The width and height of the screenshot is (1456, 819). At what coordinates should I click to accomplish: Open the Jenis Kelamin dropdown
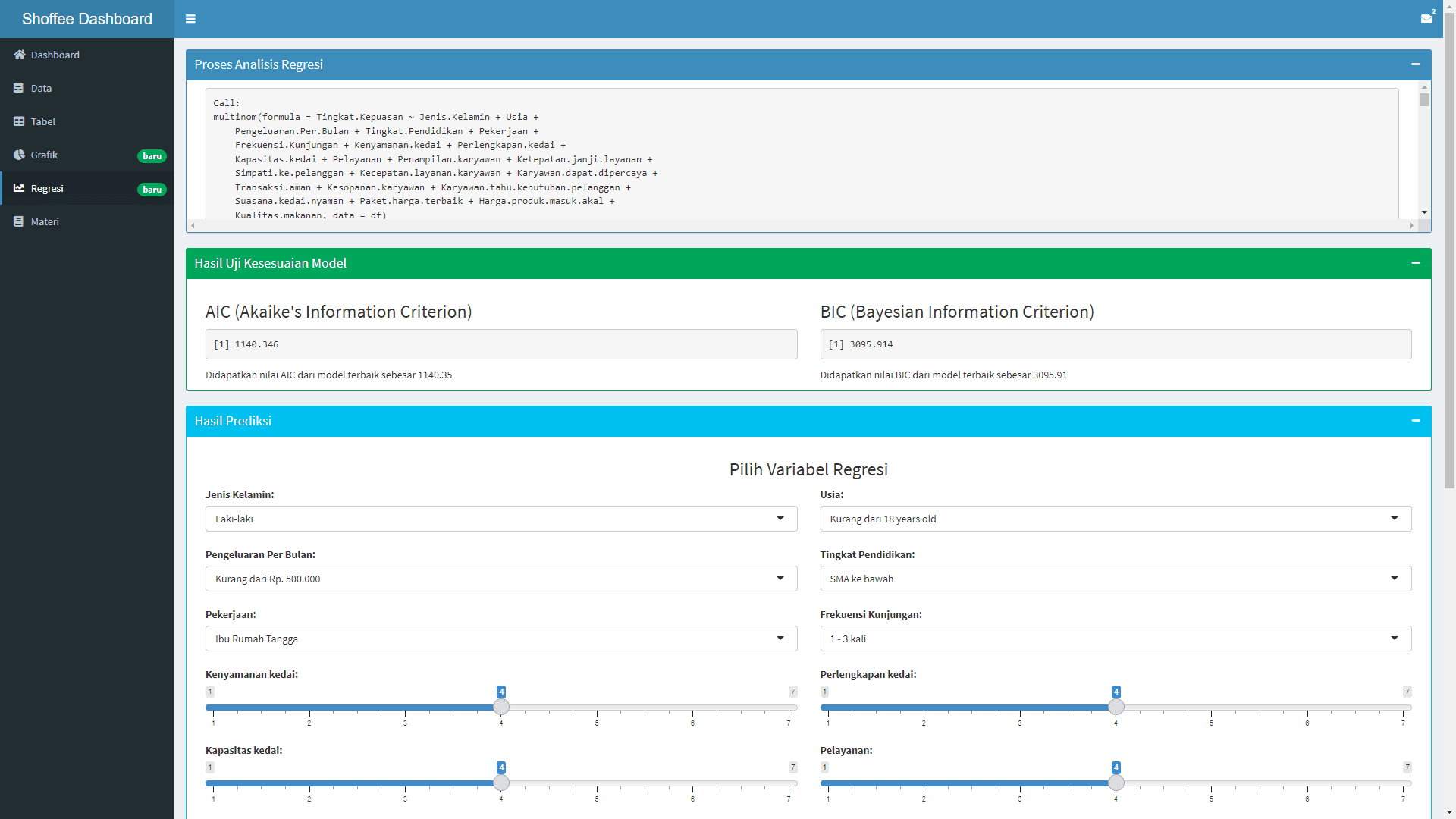click(x=500, y=519)
